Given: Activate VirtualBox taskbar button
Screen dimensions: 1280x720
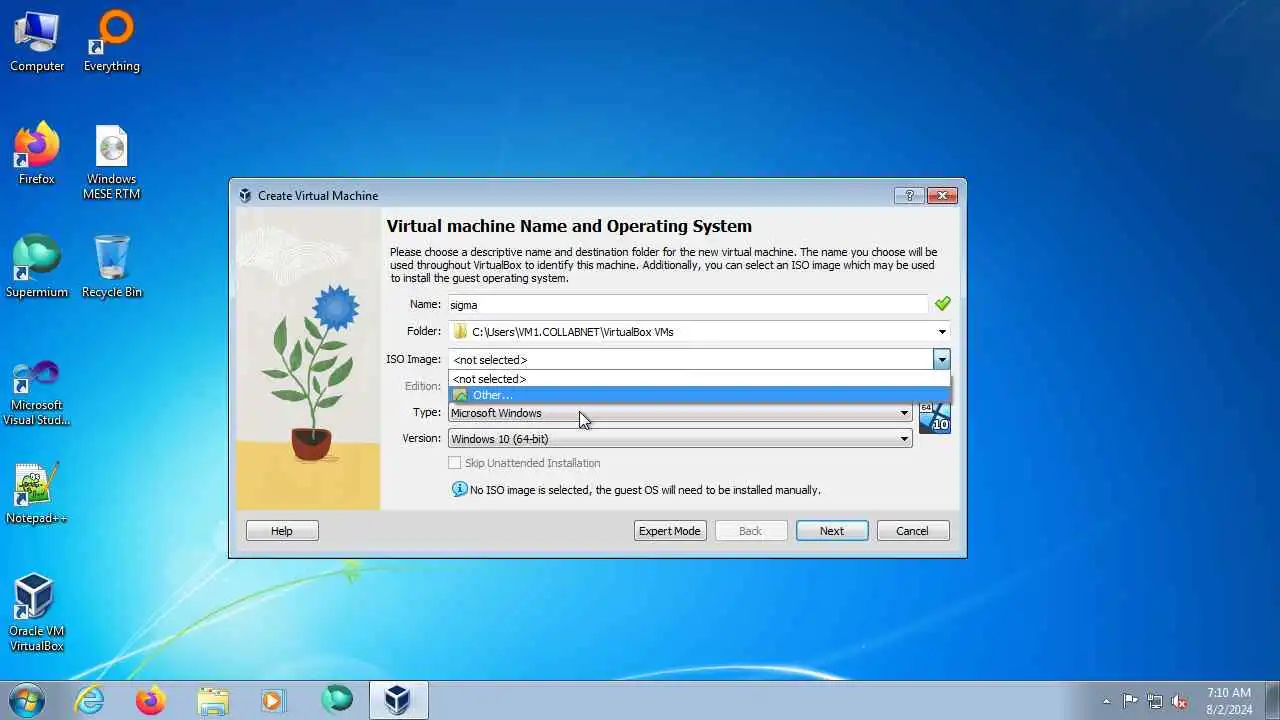Looking at the screenshot, I should tap(398, 700).
